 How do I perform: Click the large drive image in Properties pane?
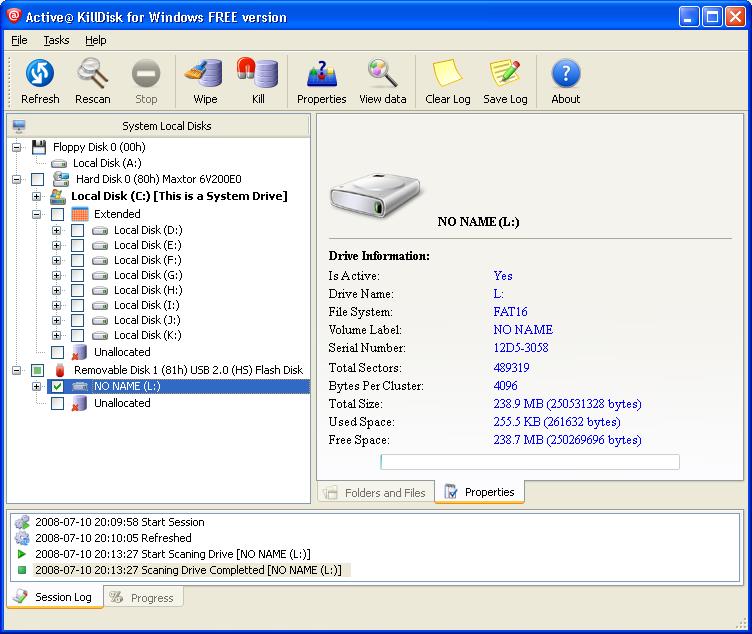(x=376, y=195)
